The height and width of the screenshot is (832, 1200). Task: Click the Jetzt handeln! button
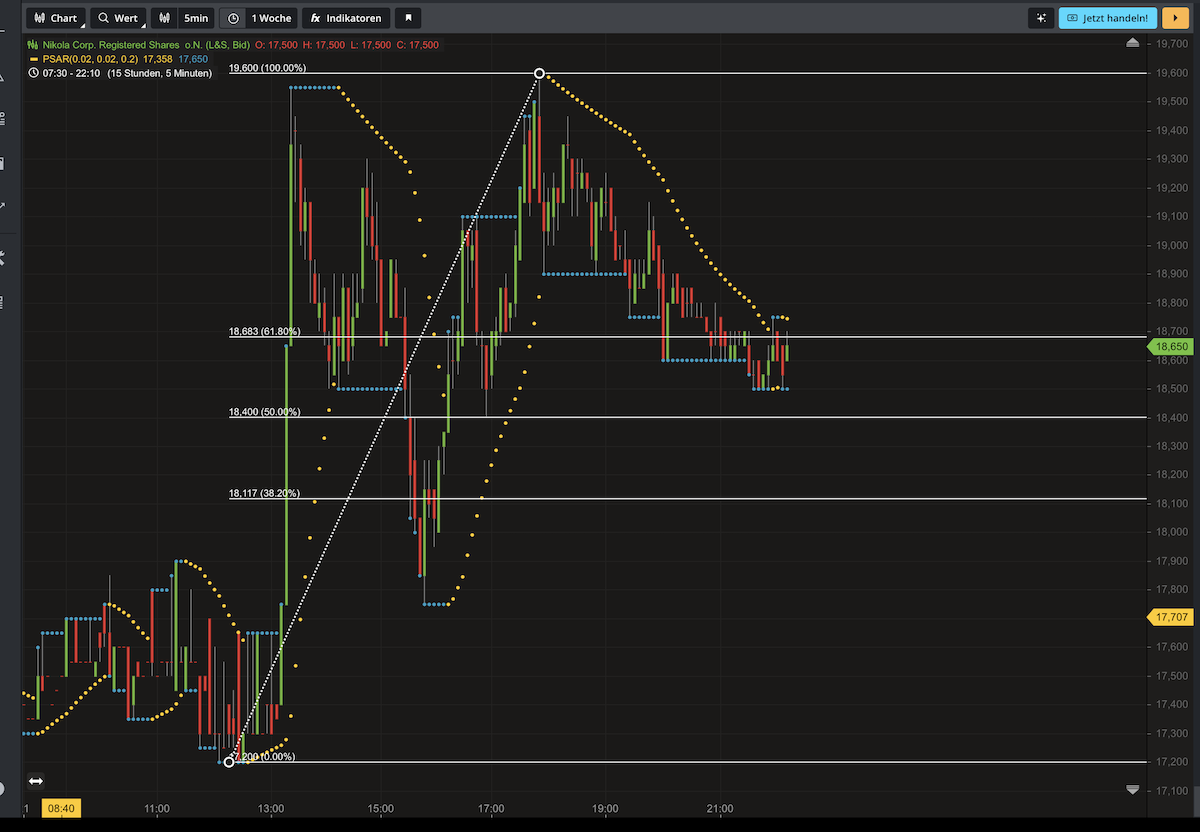coord(1108,18)
